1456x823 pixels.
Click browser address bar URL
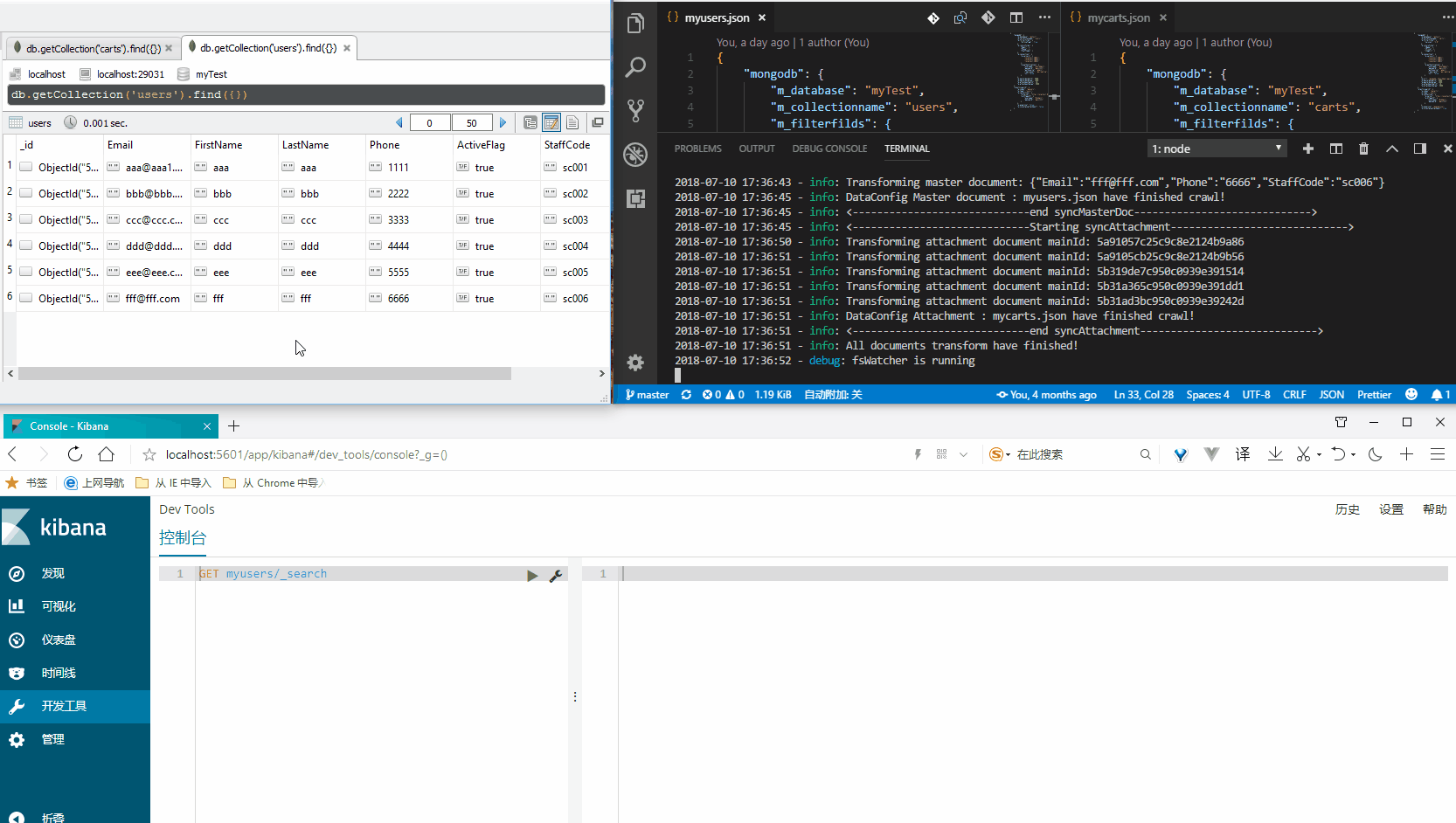tap(307, 454)
